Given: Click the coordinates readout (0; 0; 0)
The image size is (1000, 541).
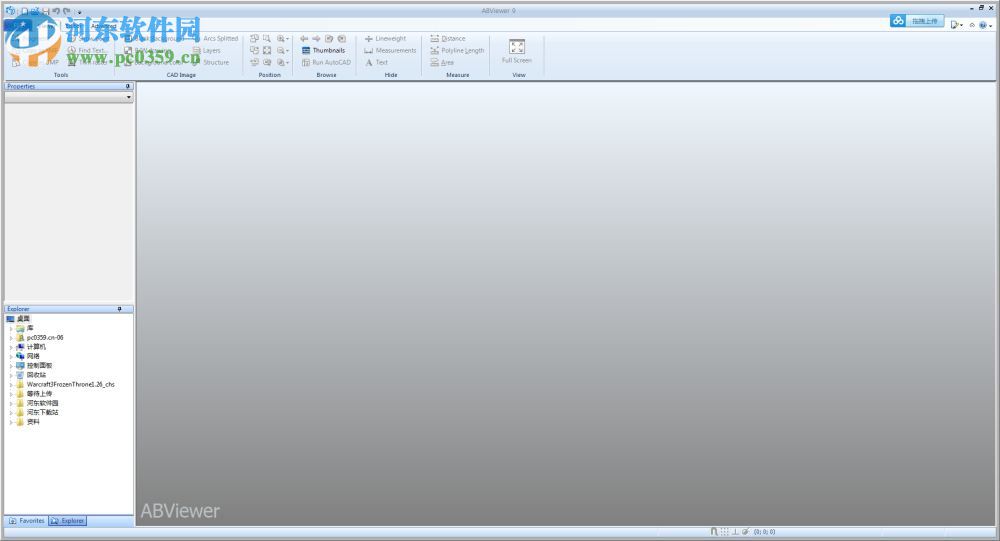Looking at the screenshot, I should point(764,531).
